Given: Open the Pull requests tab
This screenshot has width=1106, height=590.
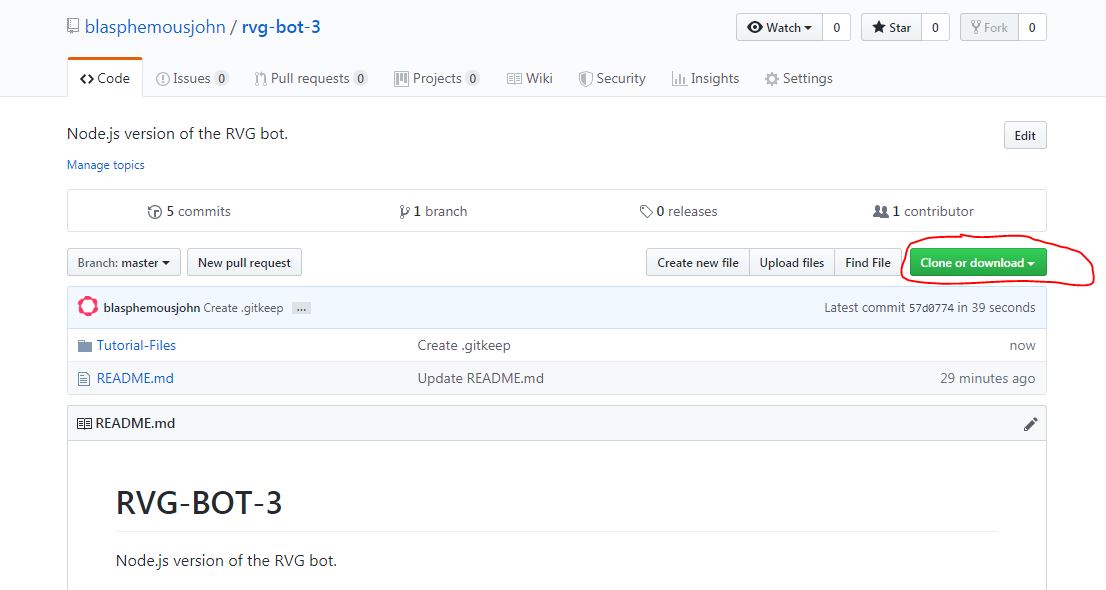Looking at the screenshot, I should pos(310,78).
